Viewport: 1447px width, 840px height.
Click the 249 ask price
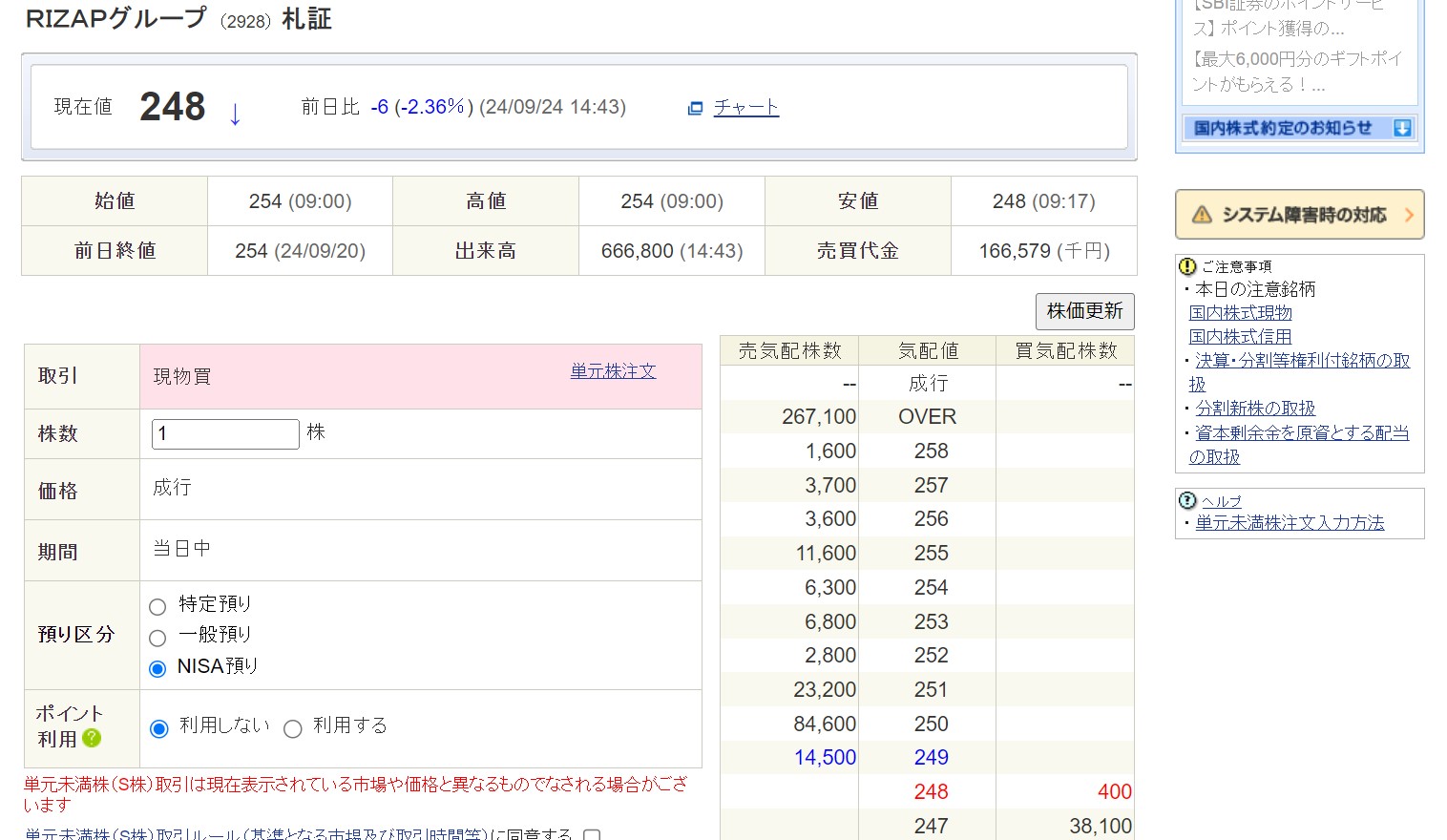click(931, 758)
